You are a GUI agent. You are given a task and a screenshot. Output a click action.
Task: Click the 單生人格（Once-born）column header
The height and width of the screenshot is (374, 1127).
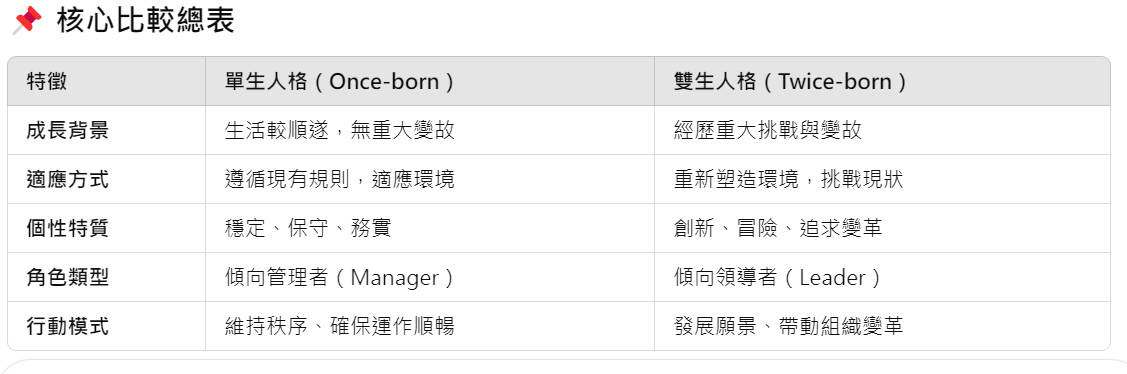point(340,81)
